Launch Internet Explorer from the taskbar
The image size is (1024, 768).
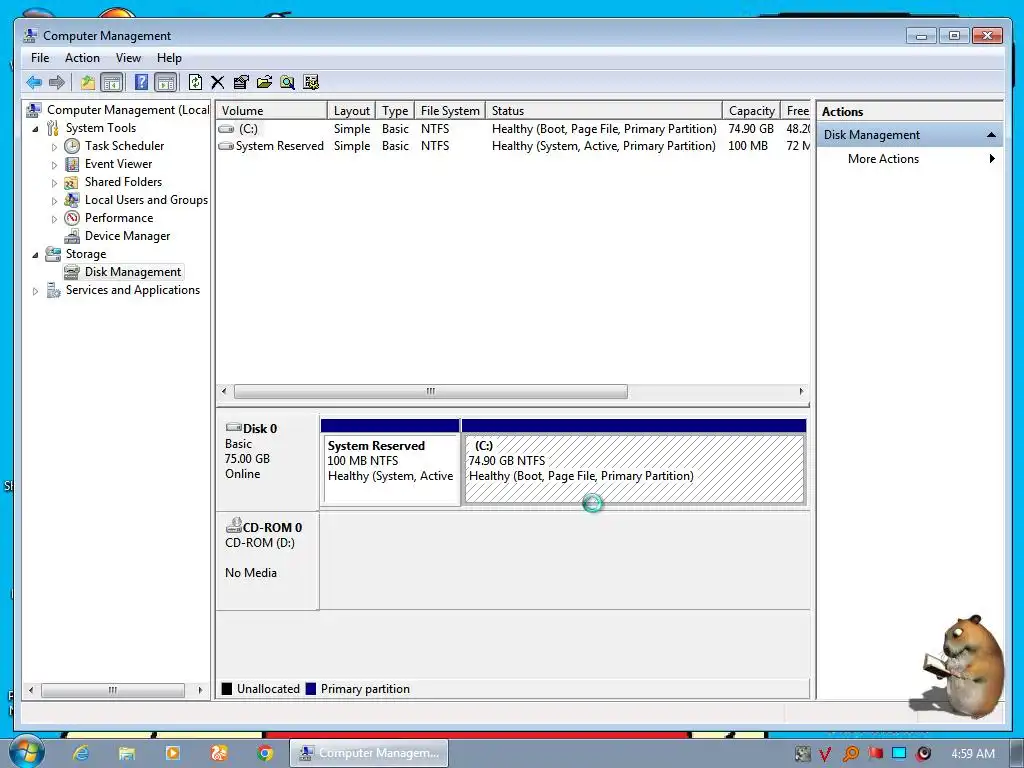(x=81, y=753)
